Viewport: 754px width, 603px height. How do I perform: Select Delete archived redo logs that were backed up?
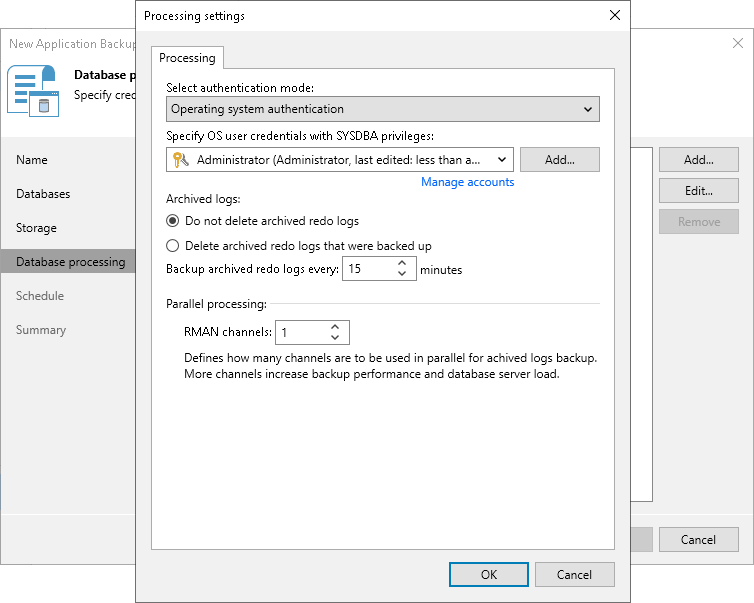click(299, 246)
